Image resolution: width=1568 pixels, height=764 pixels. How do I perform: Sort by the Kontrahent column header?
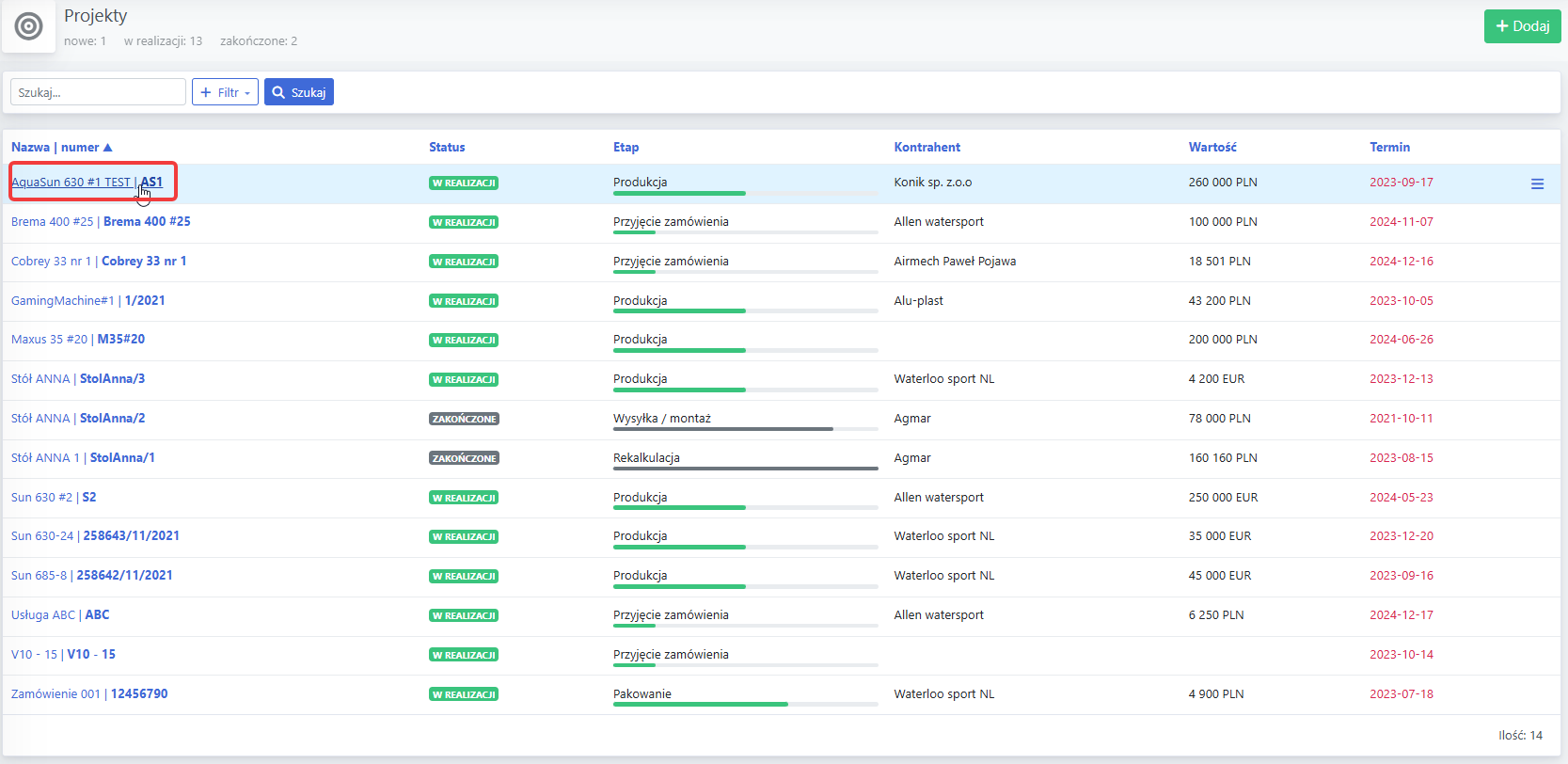927,148
